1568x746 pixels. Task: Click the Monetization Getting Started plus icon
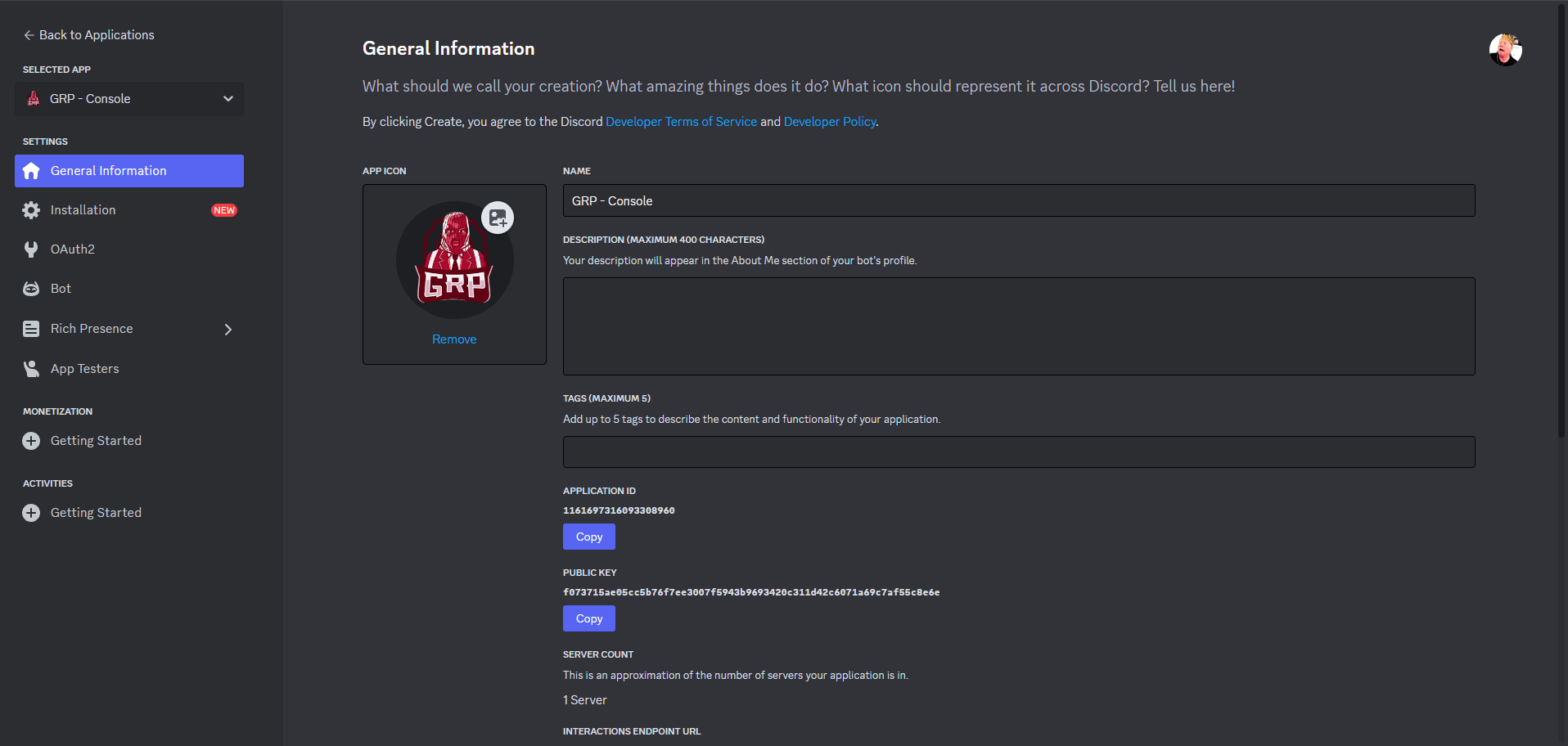[x=31, y=441]
